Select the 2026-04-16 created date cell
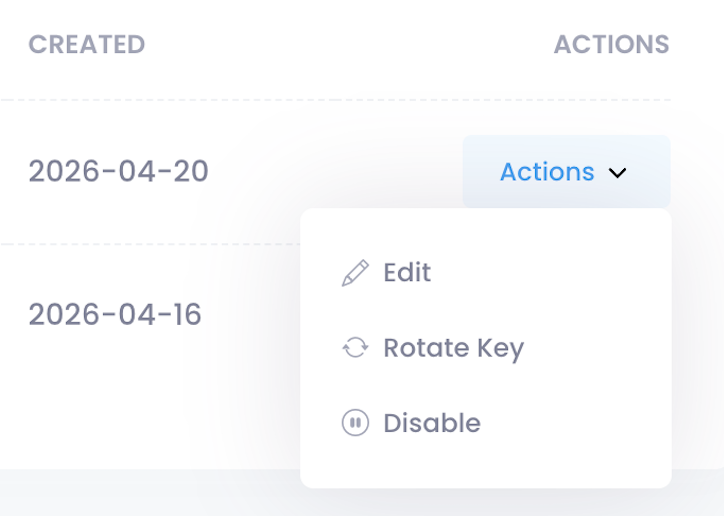The width and height of the screenshot is (724, 516). (115, 315)
